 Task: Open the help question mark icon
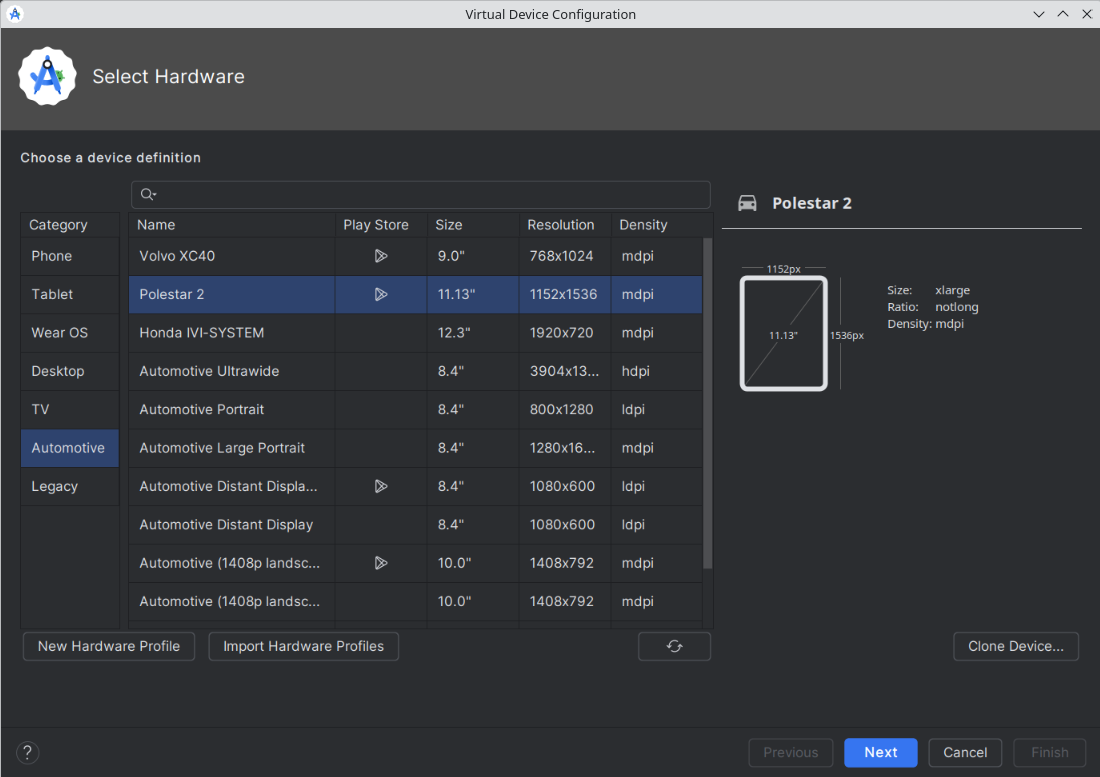pyautogui.click(x=27, y=752)
